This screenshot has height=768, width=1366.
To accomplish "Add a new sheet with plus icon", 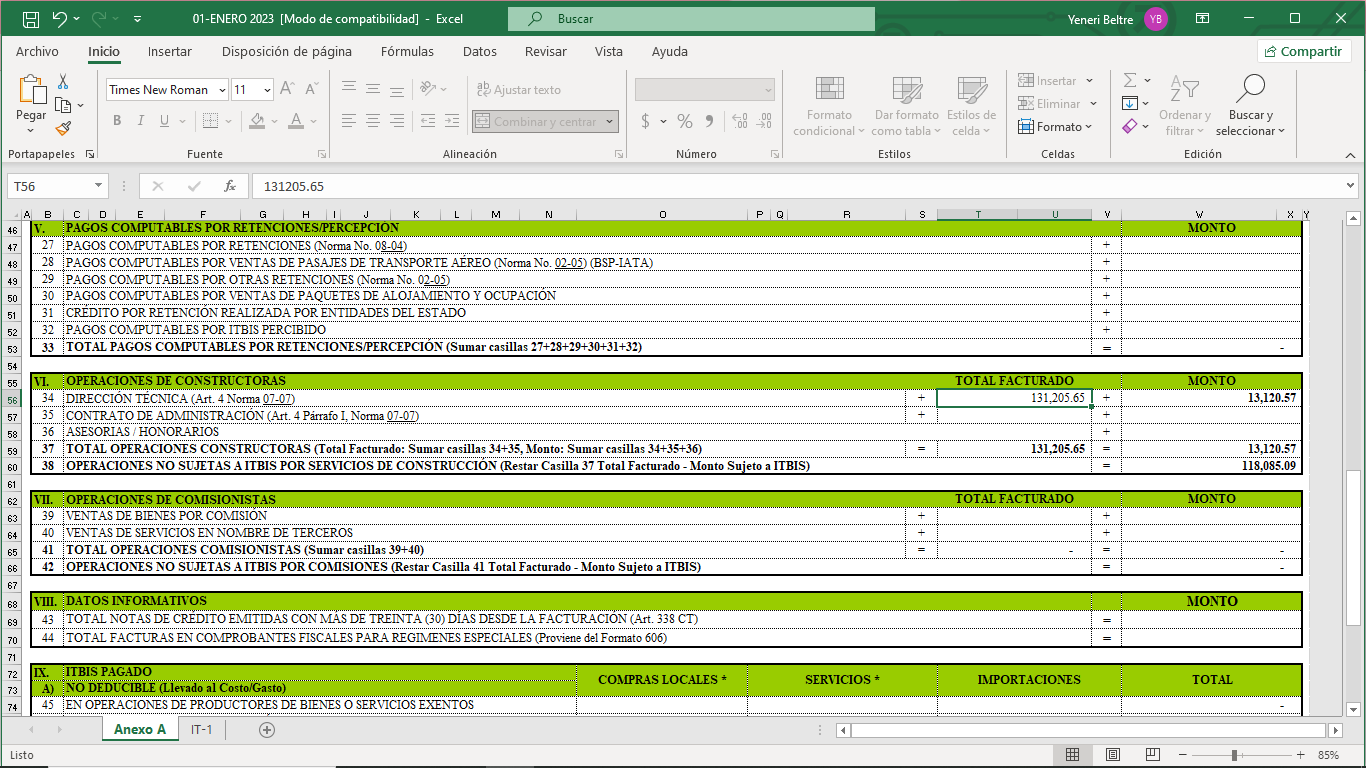I will pos(267,730).
